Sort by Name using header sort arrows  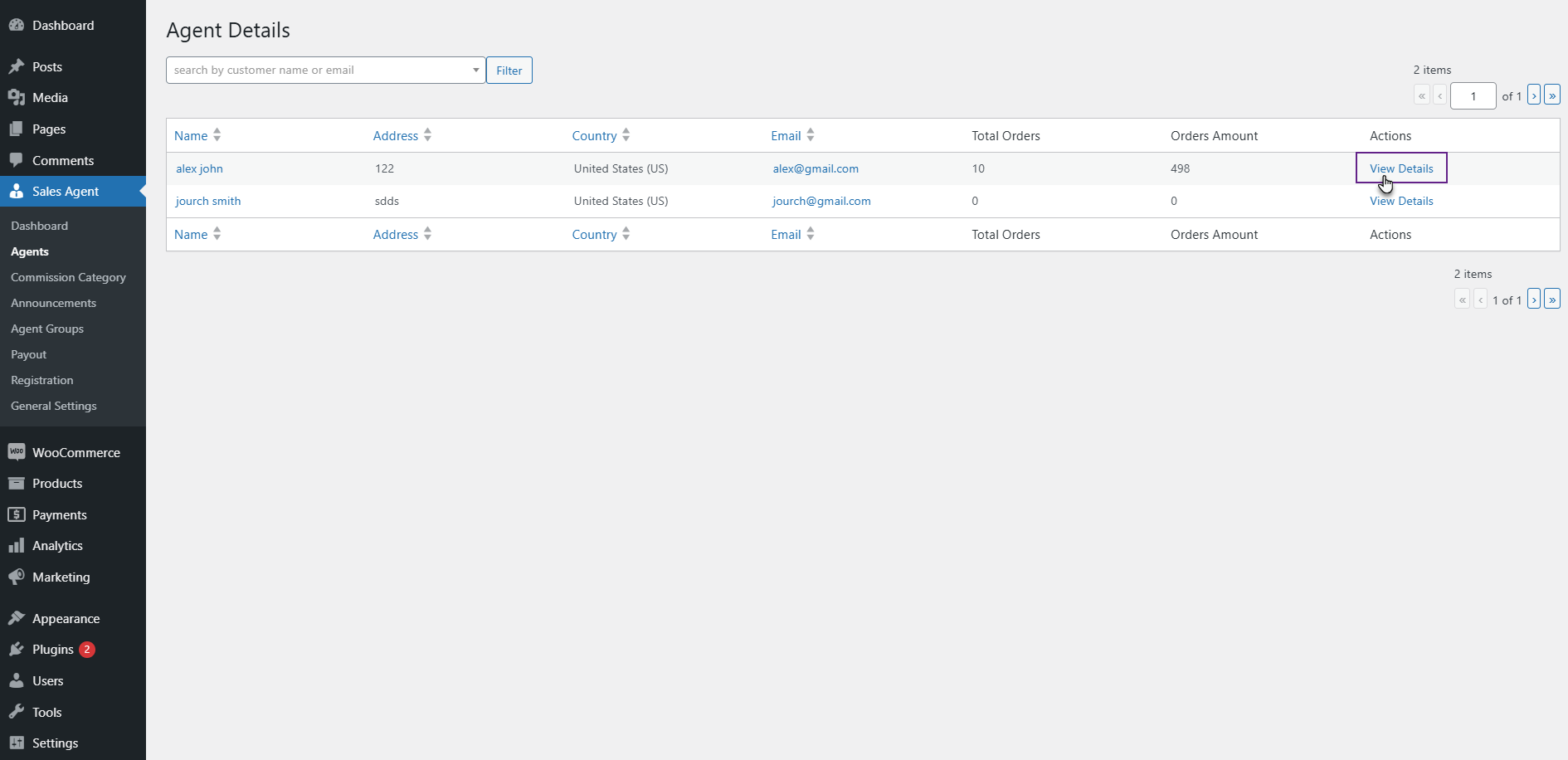(x=217, y=135)
